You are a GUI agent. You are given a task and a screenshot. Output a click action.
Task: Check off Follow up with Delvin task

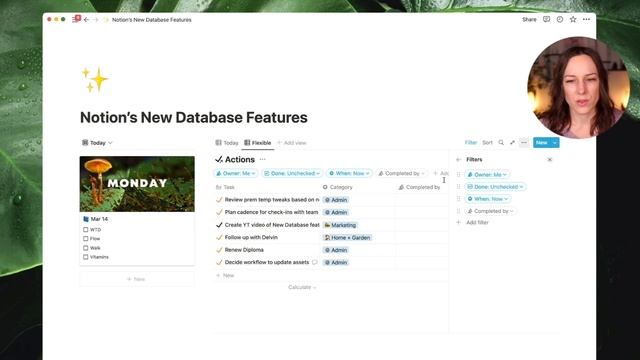coord(219,237)
